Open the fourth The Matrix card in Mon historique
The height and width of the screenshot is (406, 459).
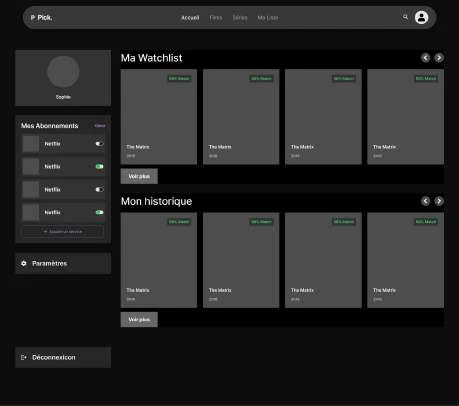(406, 260)
